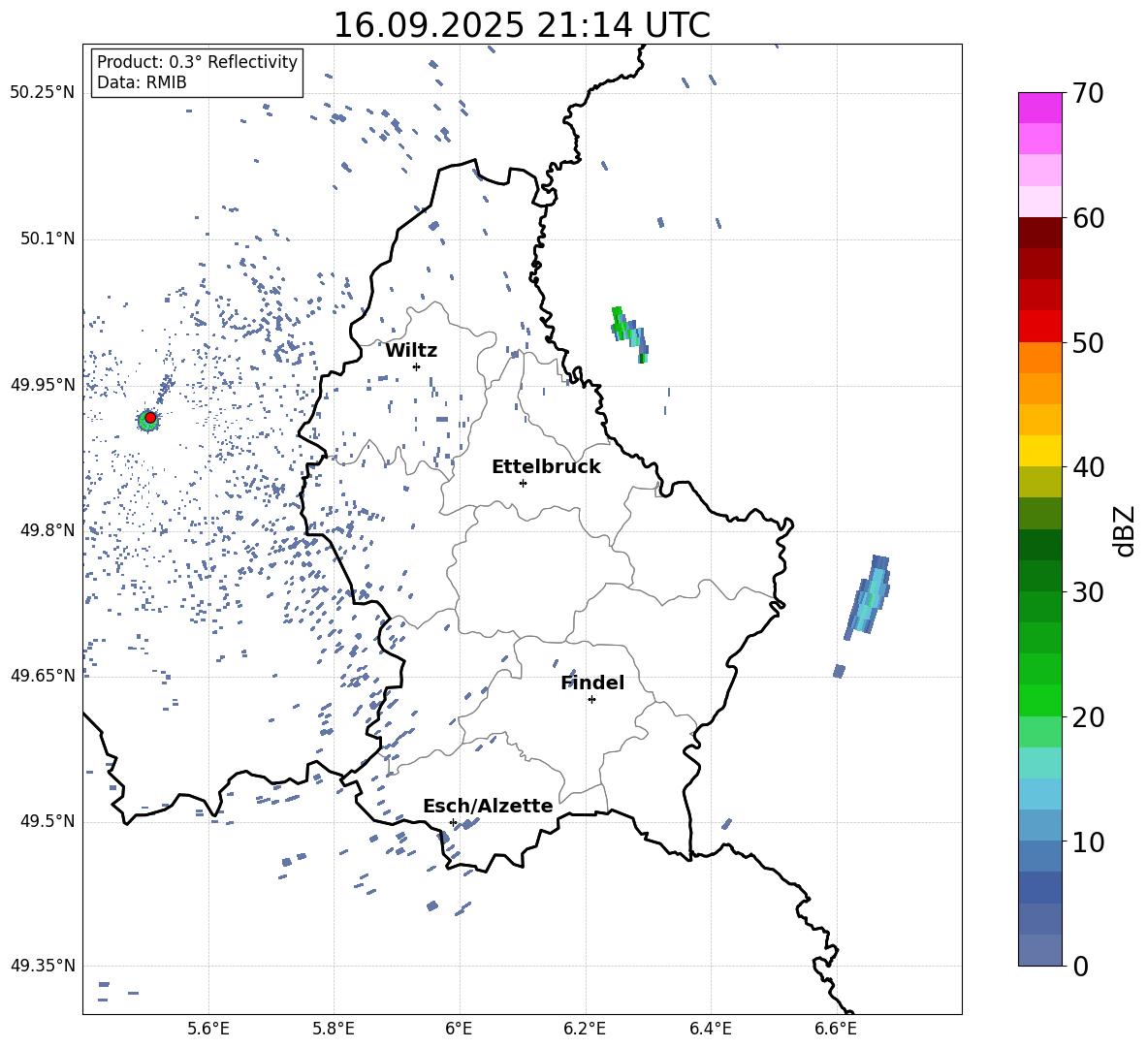
Task: Click the 50.25°N latitude label
Action: 43,93
